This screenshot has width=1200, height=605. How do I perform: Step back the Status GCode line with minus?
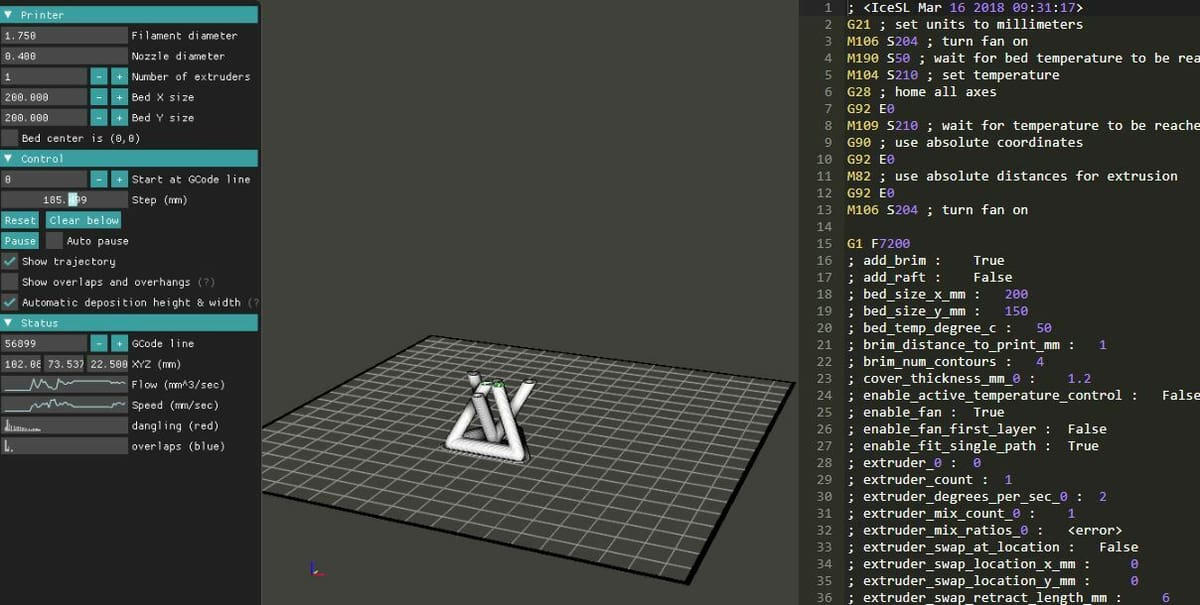click(x=99, y=343)
